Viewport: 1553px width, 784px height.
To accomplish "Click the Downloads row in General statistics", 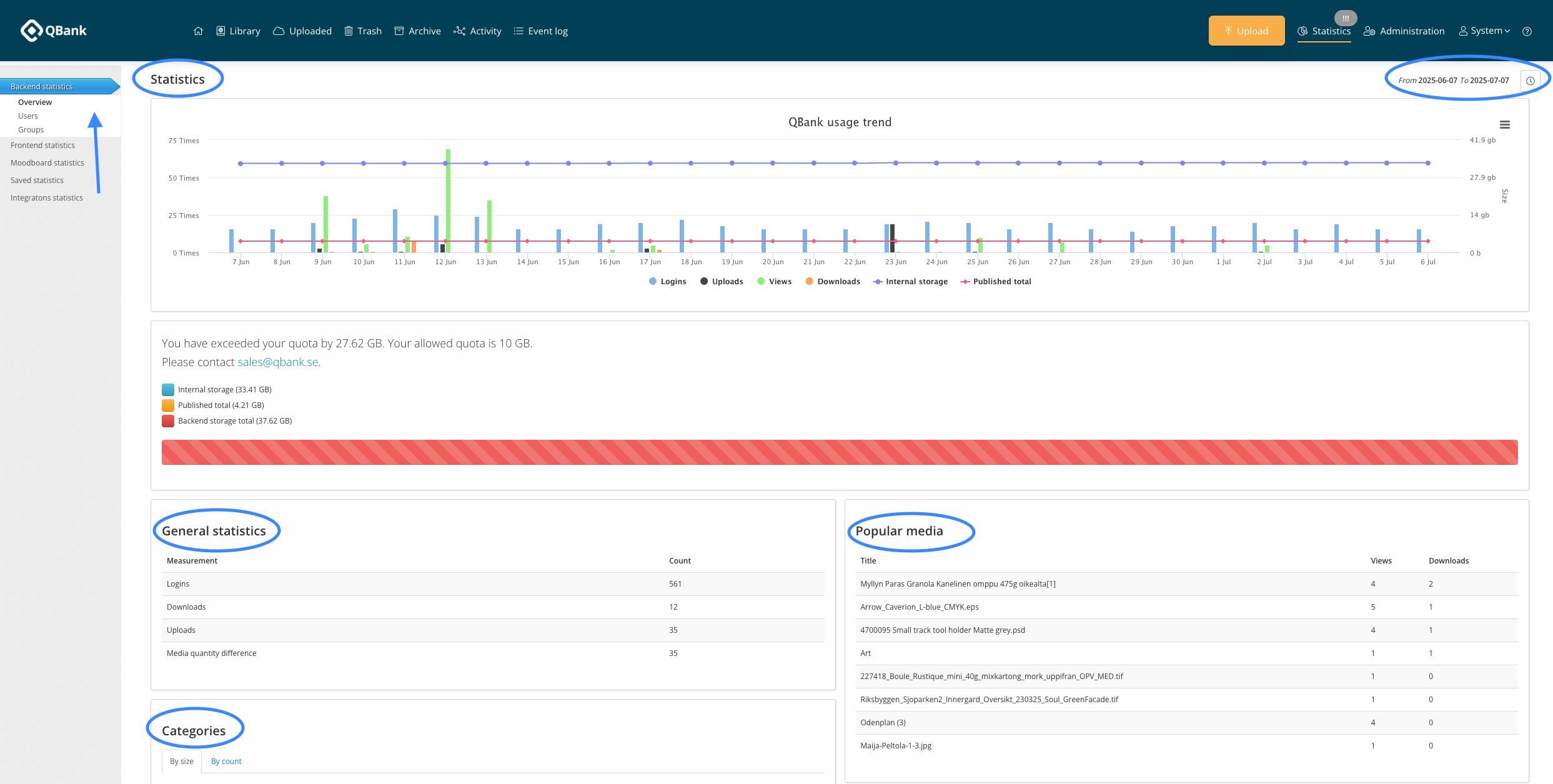I will (493, 607).
